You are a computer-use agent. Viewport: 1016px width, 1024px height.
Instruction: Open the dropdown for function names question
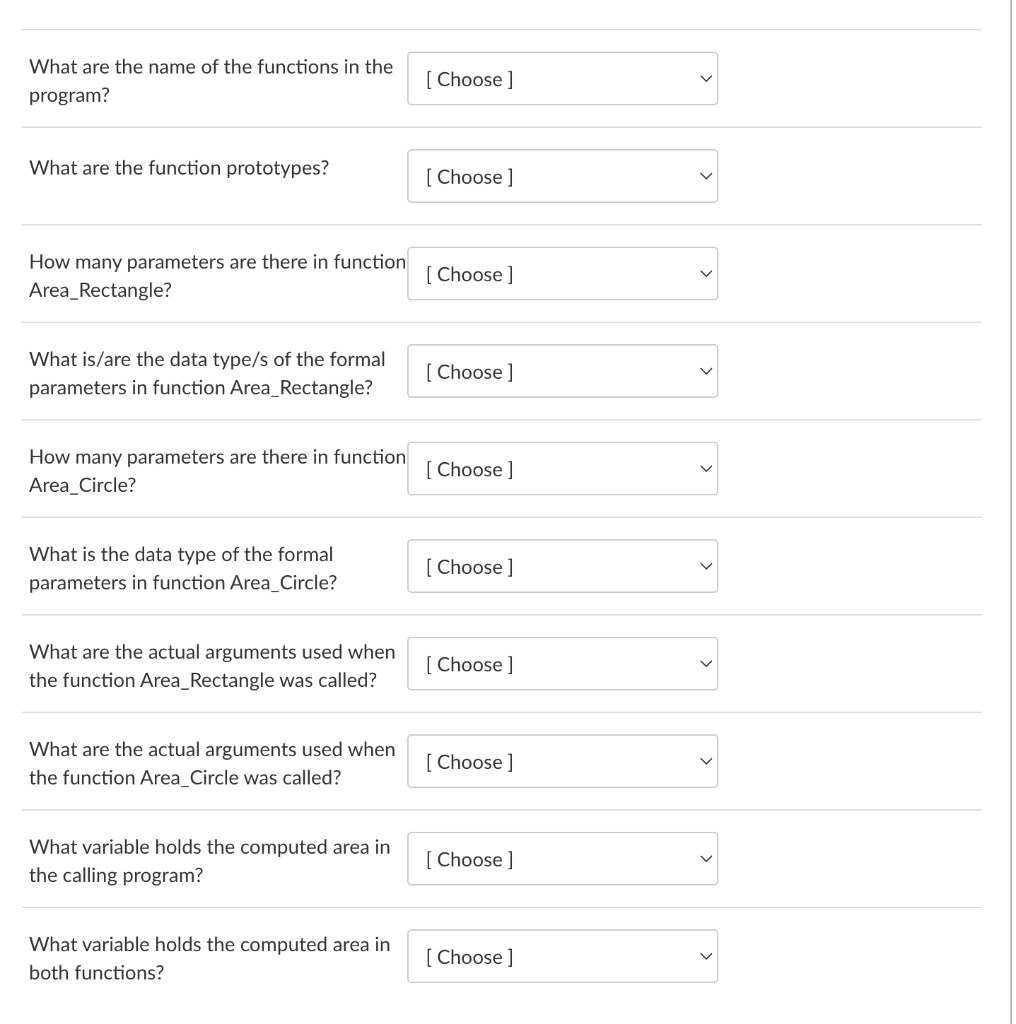click(x=562, y=79)
